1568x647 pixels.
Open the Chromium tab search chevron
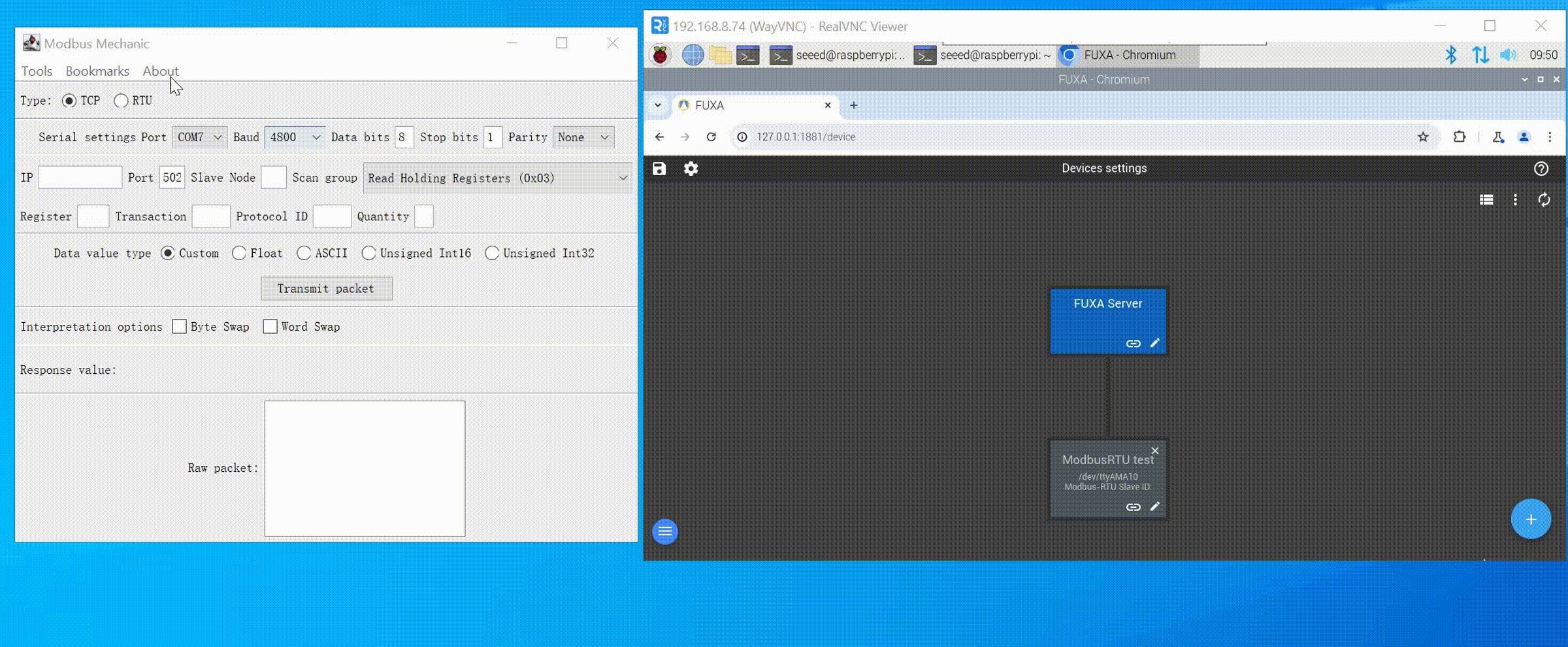658,105
